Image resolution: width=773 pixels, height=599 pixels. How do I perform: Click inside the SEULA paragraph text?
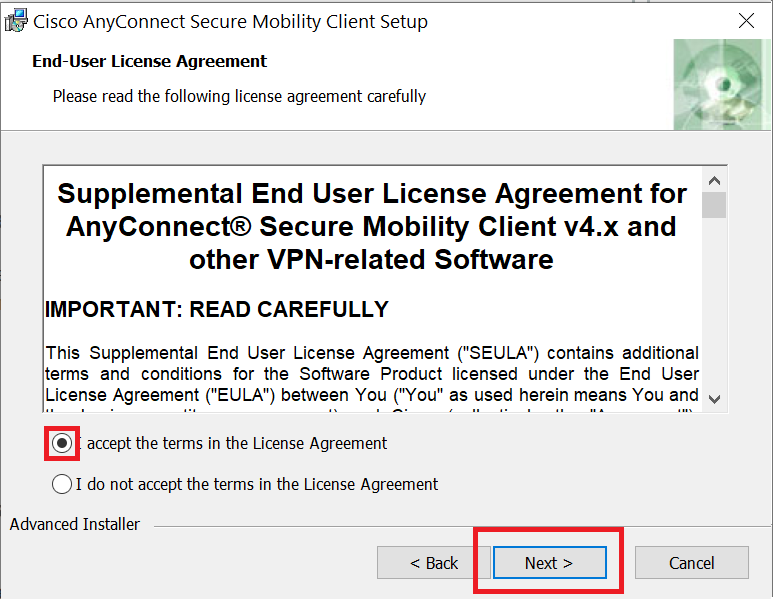[371, 374]
